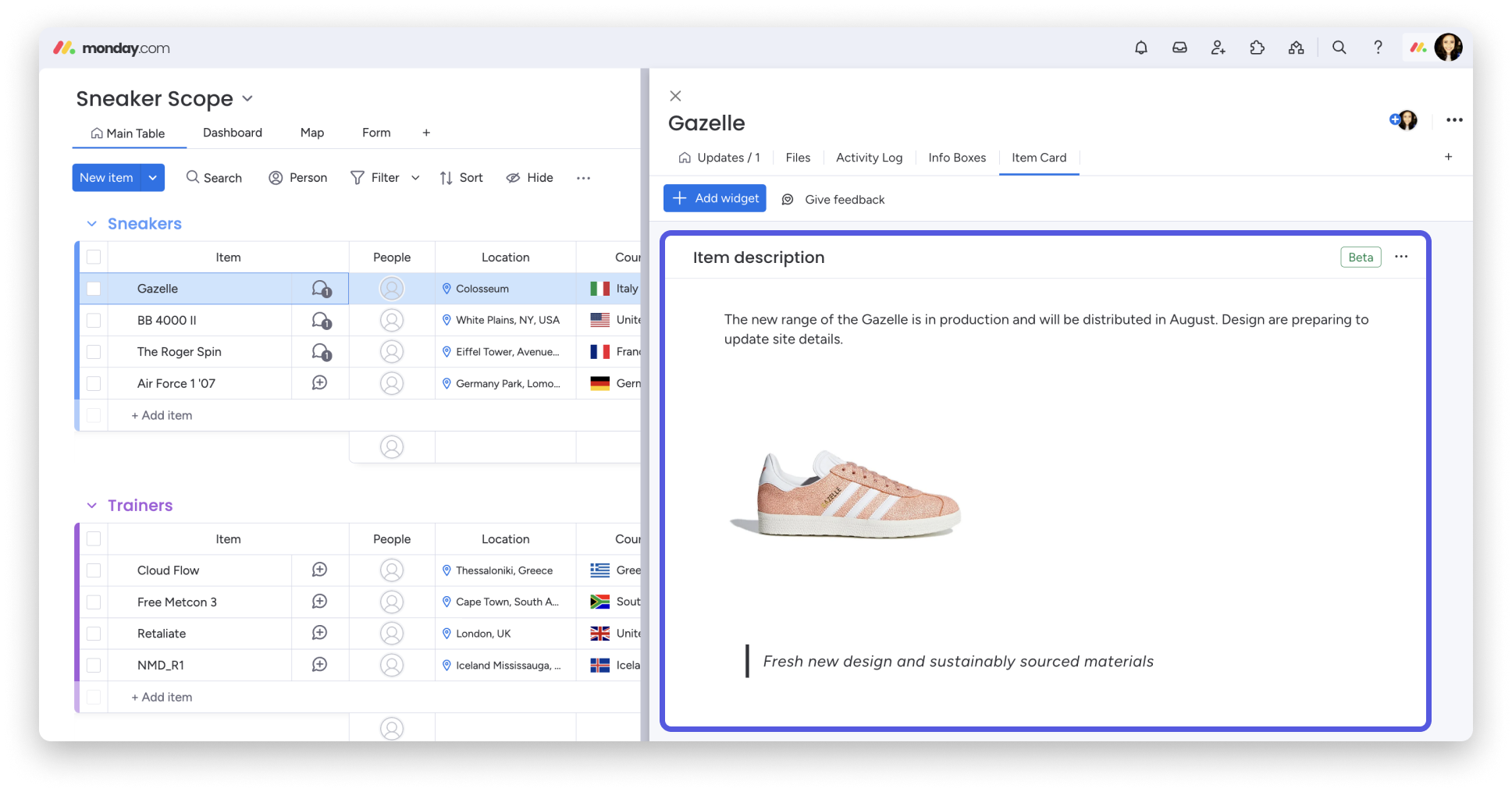Open the Info Boxes tab
The width and height of the screenshot is (1512, 792).
tap(957, 158)
